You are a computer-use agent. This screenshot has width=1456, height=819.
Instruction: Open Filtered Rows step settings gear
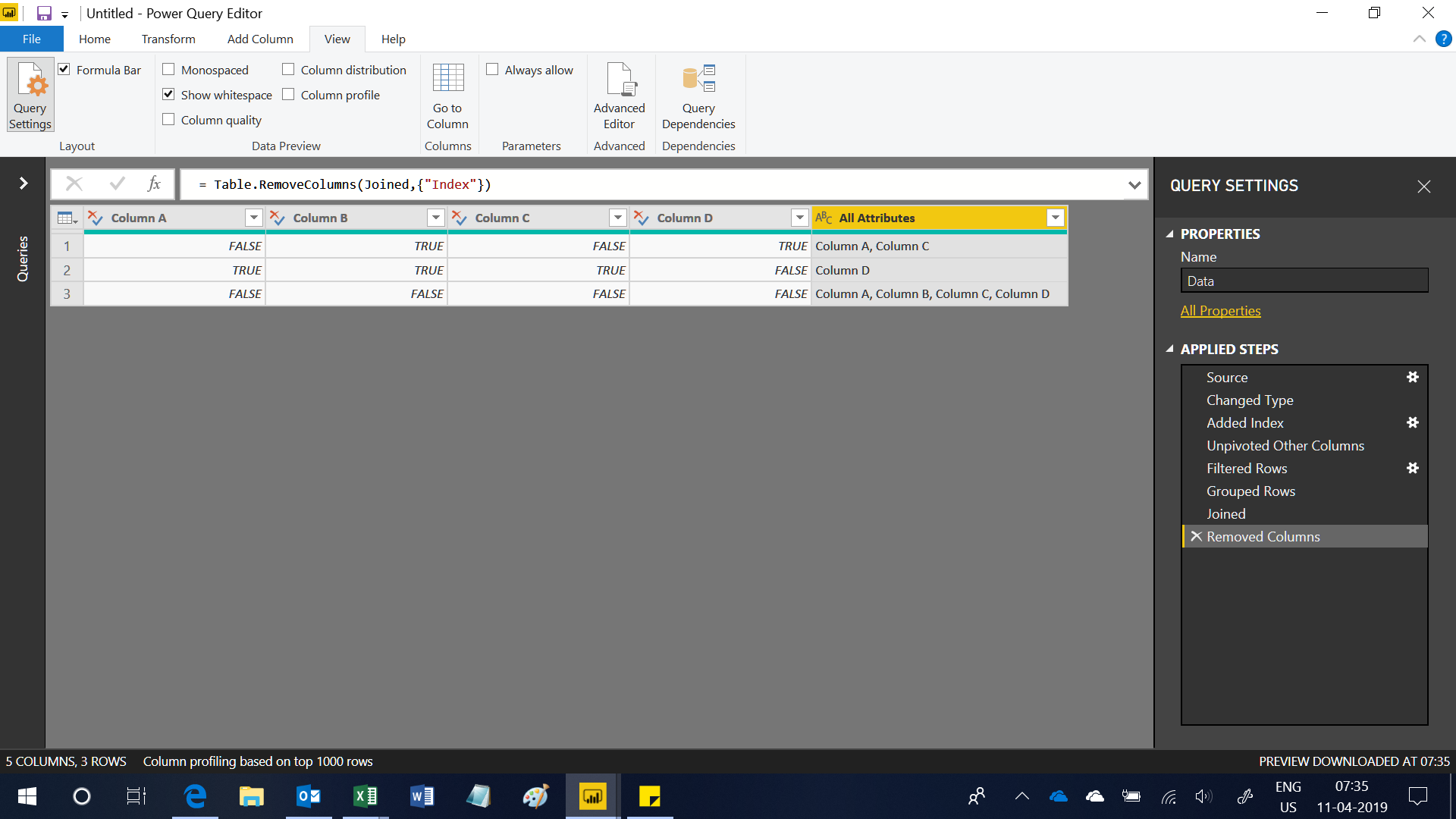coord(1412,468)
